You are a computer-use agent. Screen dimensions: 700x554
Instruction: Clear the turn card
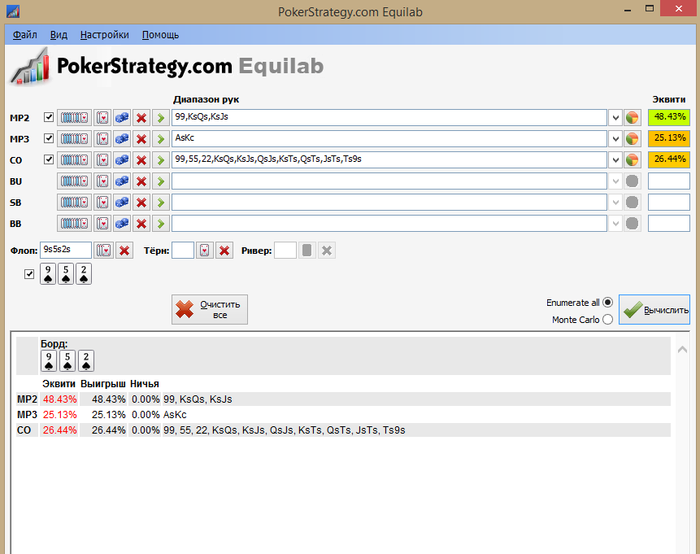click(x=225, y=250)
